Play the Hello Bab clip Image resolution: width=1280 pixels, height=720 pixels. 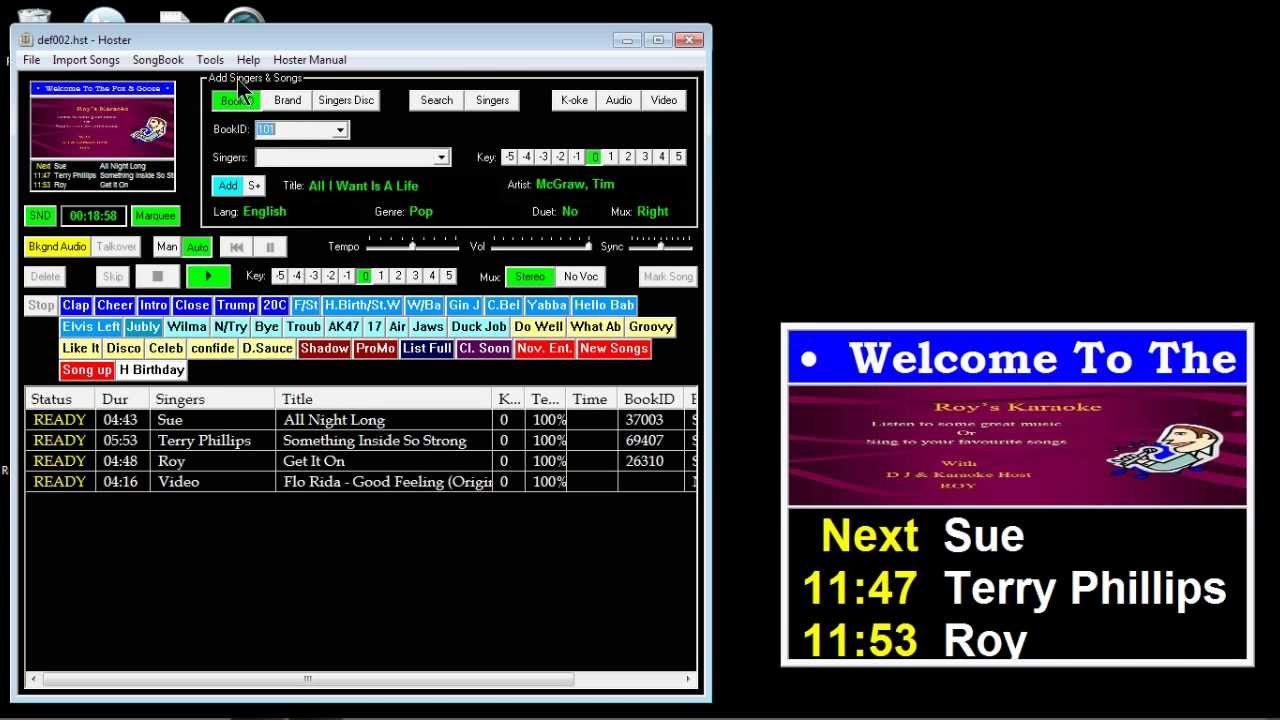coord(604,306)
